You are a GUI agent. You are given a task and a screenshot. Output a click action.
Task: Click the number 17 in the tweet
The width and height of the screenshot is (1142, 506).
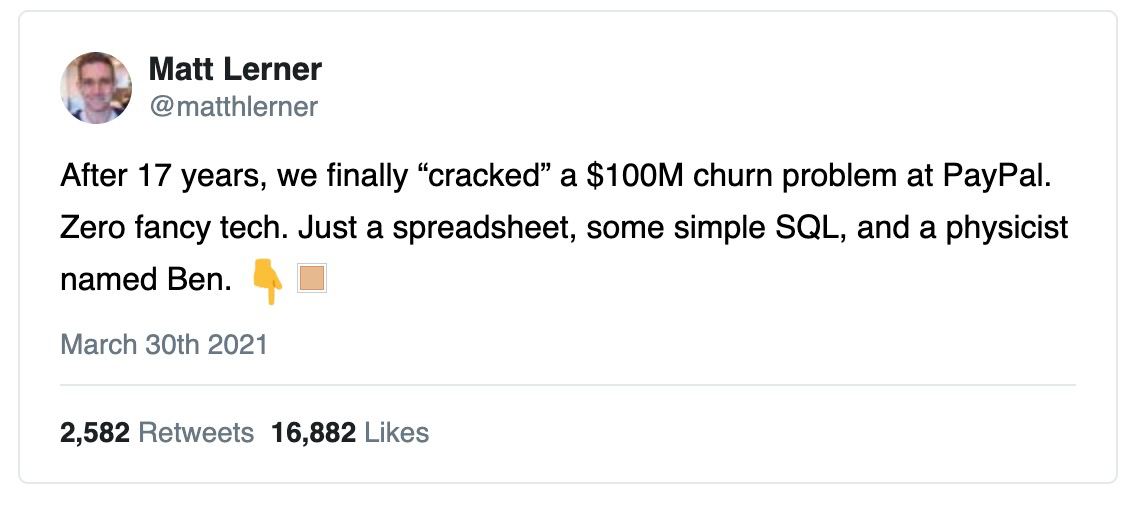[146, 177]
